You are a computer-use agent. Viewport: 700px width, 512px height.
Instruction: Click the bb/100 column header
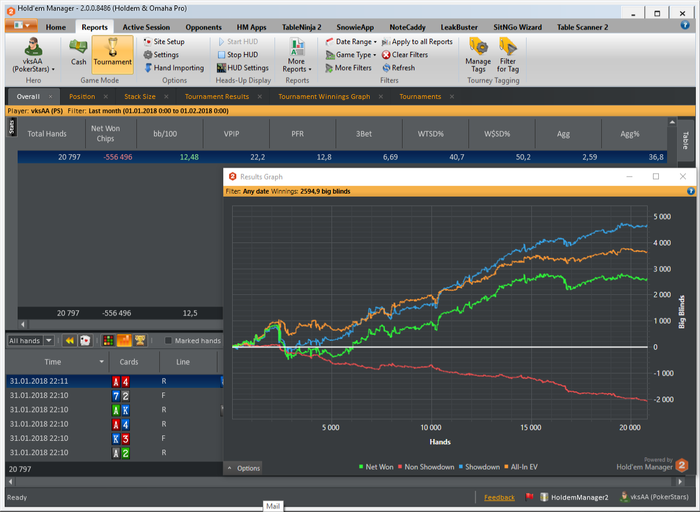pyautogui.click(x=170, y=133)
